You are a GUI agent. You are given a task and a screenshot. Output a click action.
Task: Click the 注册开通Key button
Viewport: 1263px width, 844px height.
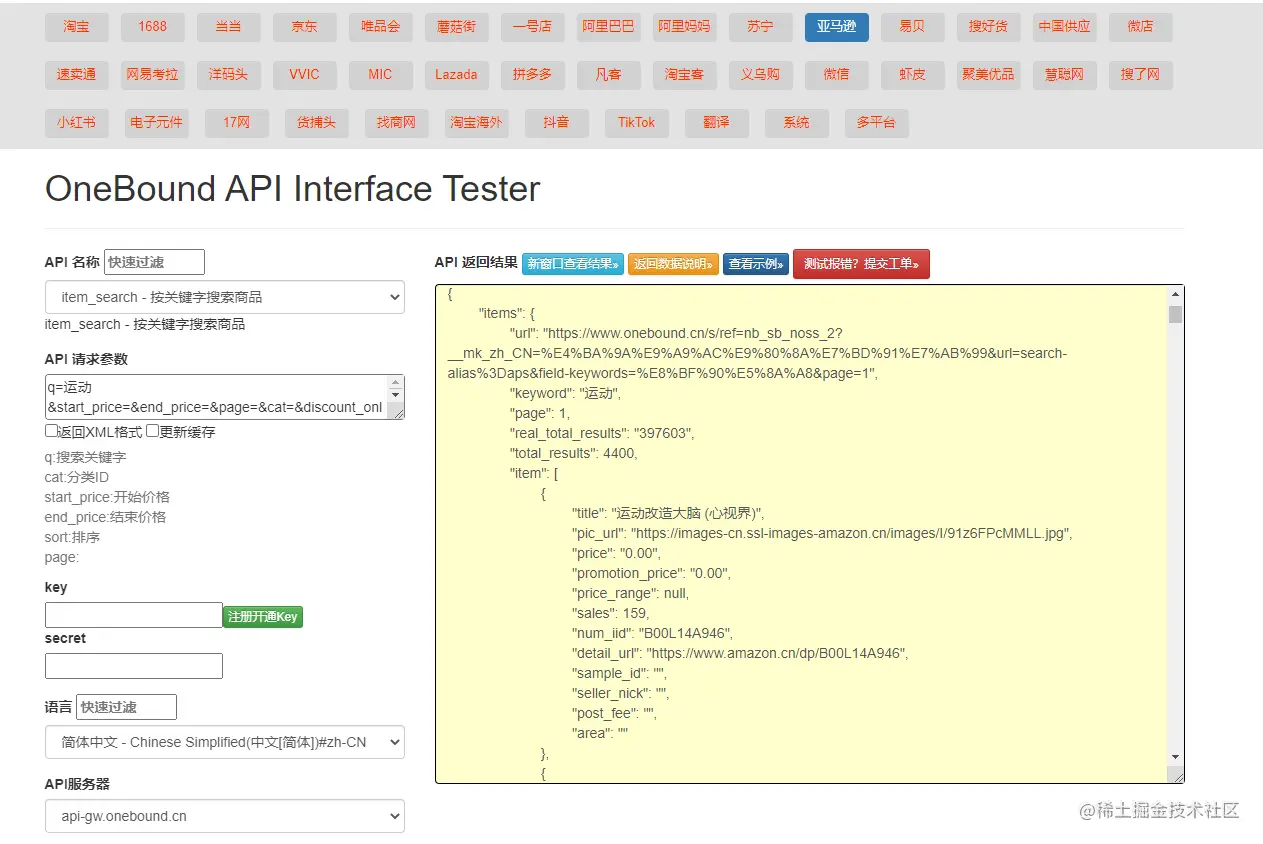(x=263, y=617)
